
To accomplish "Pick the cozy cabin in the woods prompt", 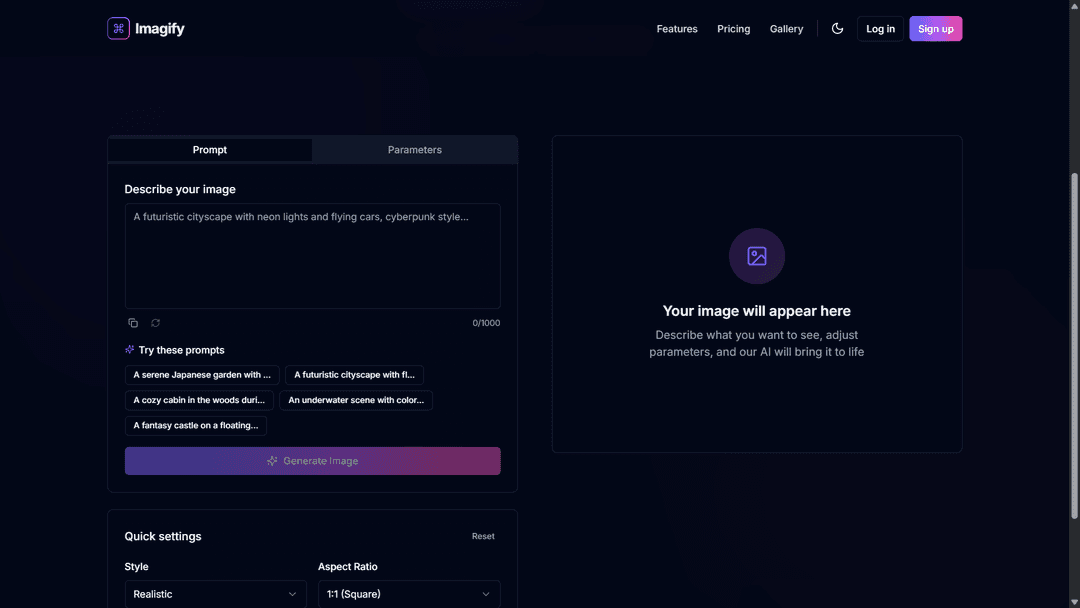I will click(199, 400).
